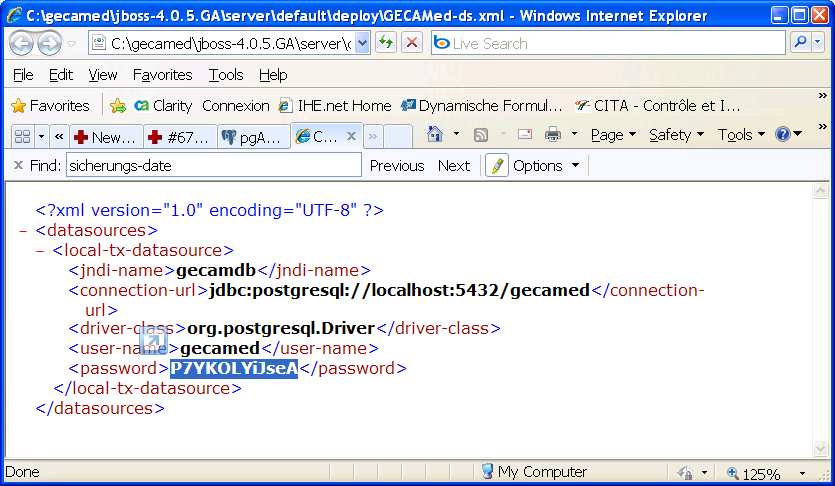Click the Quick Tabs grid icon
Screen dimensions: 835x486
pos(22,136)
